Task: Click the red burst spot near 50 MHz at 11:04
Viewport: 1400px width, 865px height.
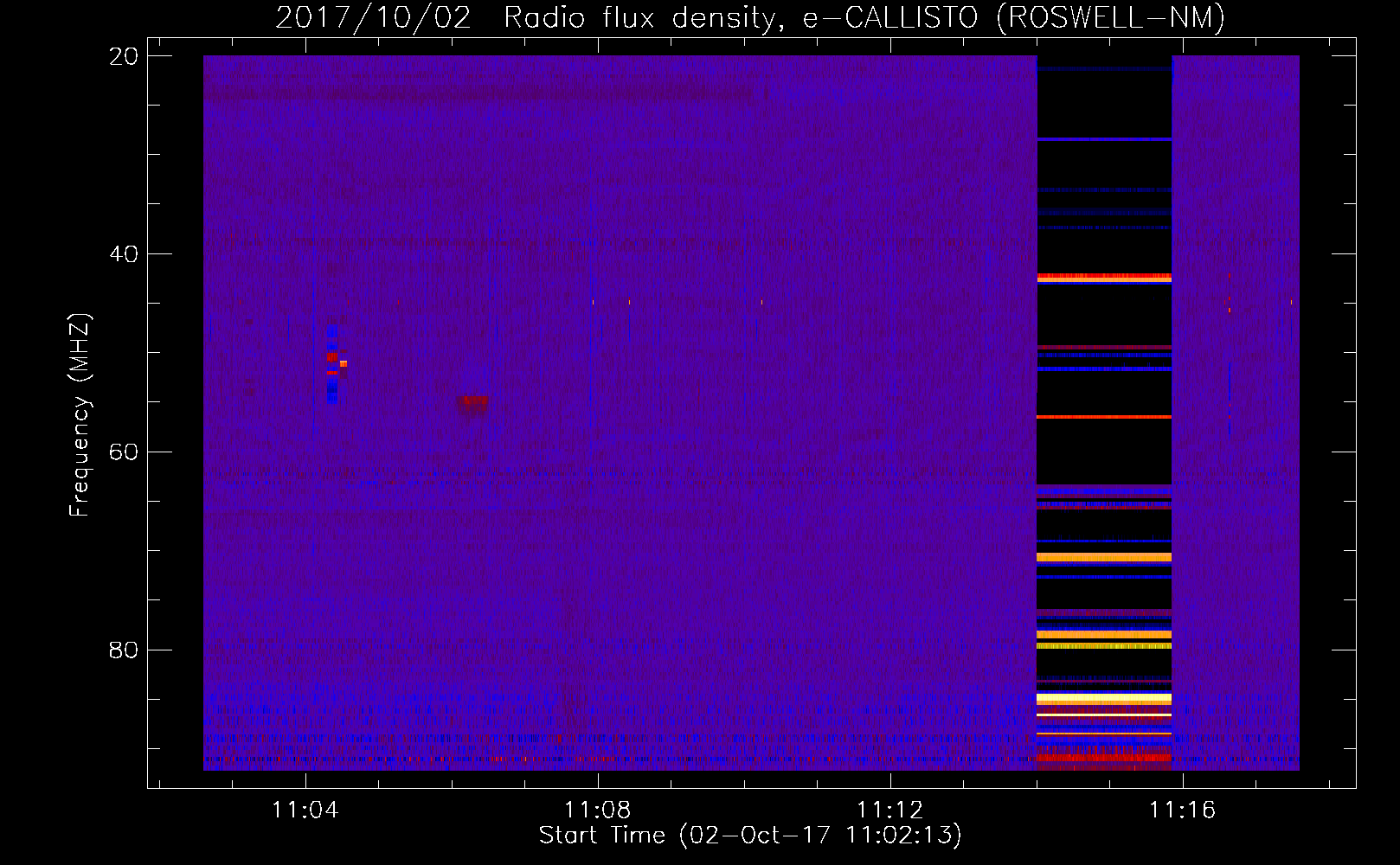Action: (331, 357)
